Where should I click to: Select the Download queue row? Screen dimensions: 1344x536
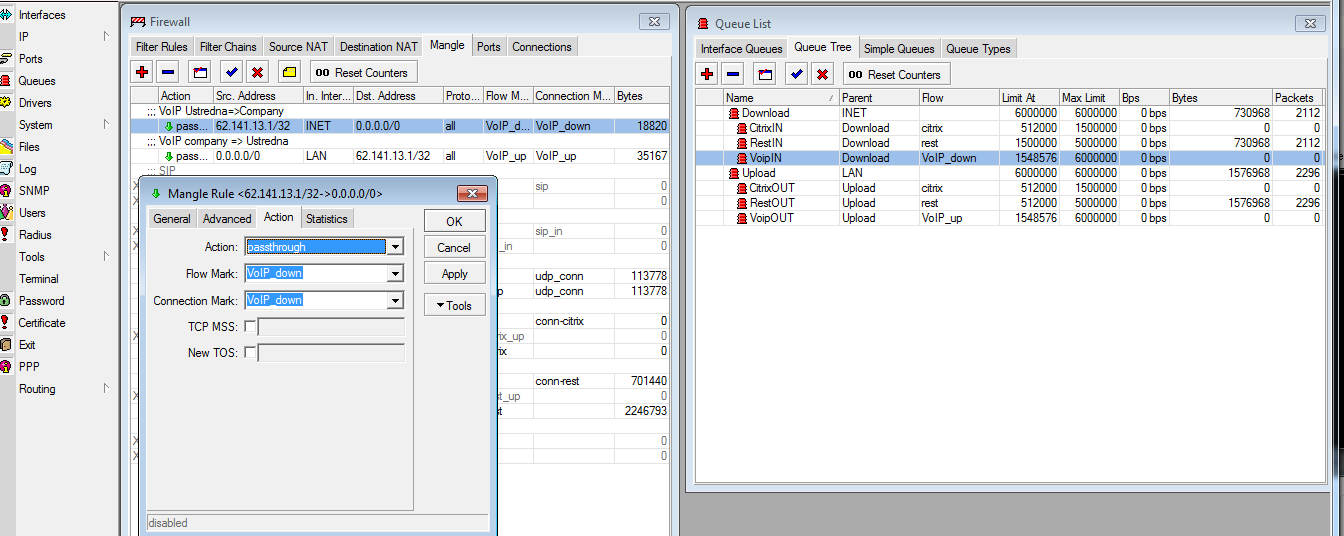pyautogui.click(x=1009, y=113)
